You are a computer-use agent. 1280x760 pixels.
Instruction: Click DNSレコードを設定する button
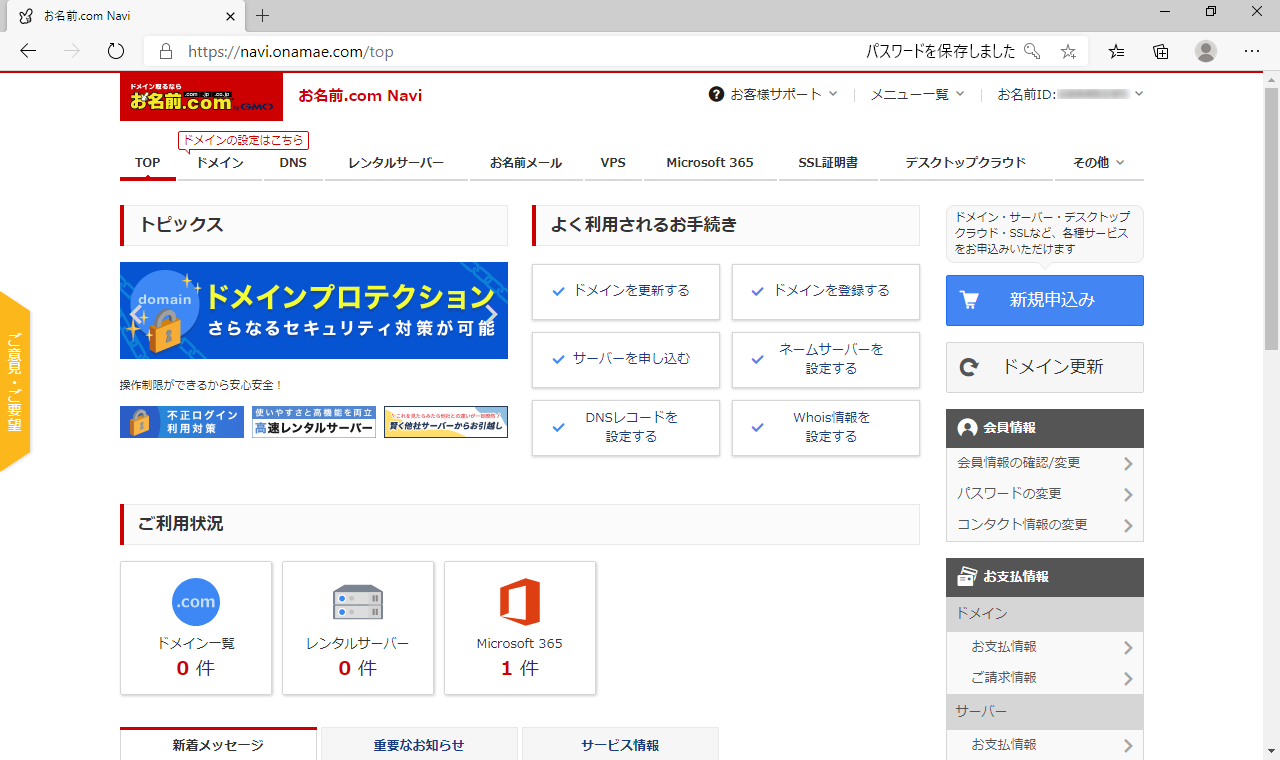tap(626, 428)
